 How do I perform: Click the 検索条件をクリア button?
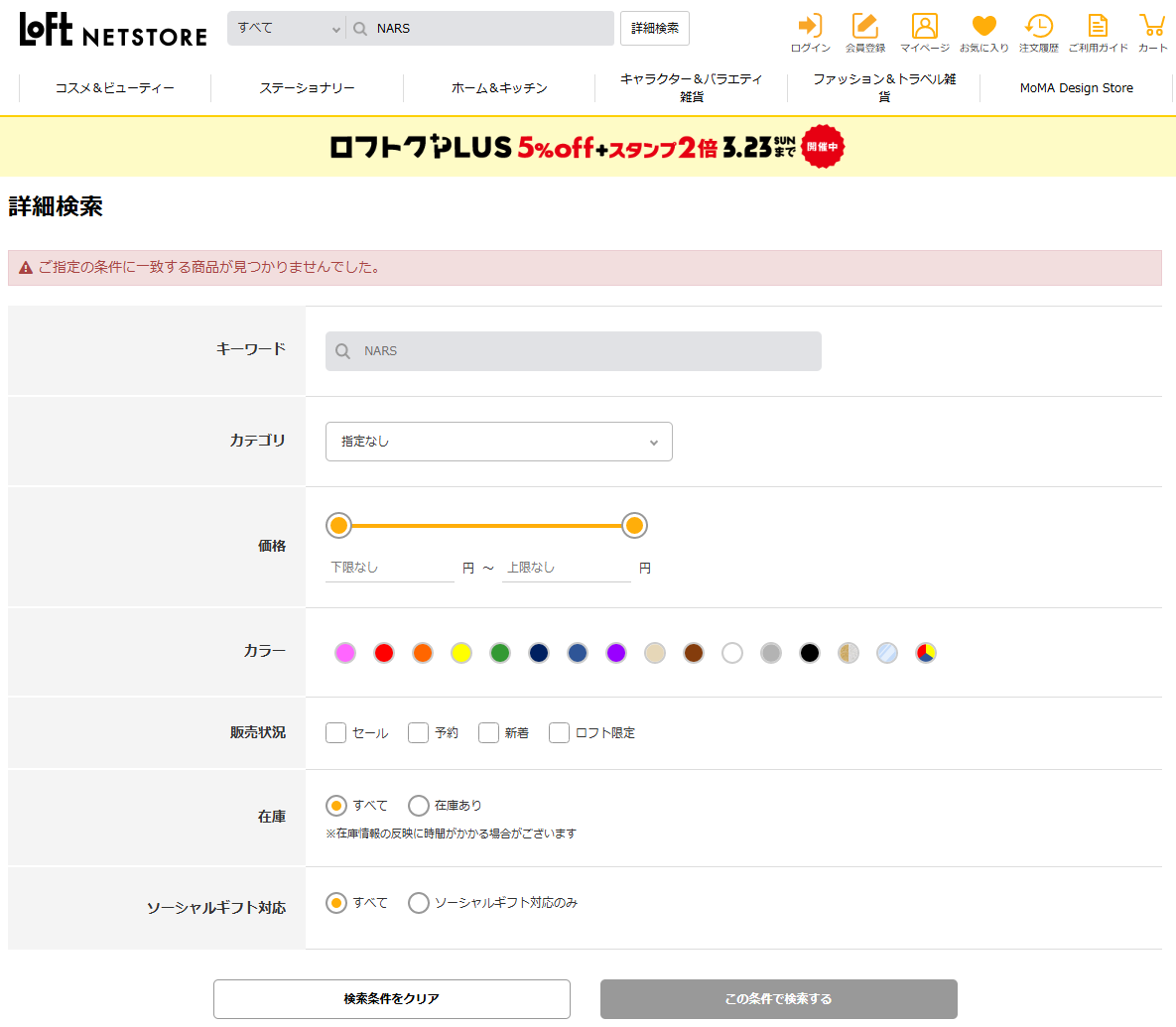[x=391, y=998]
